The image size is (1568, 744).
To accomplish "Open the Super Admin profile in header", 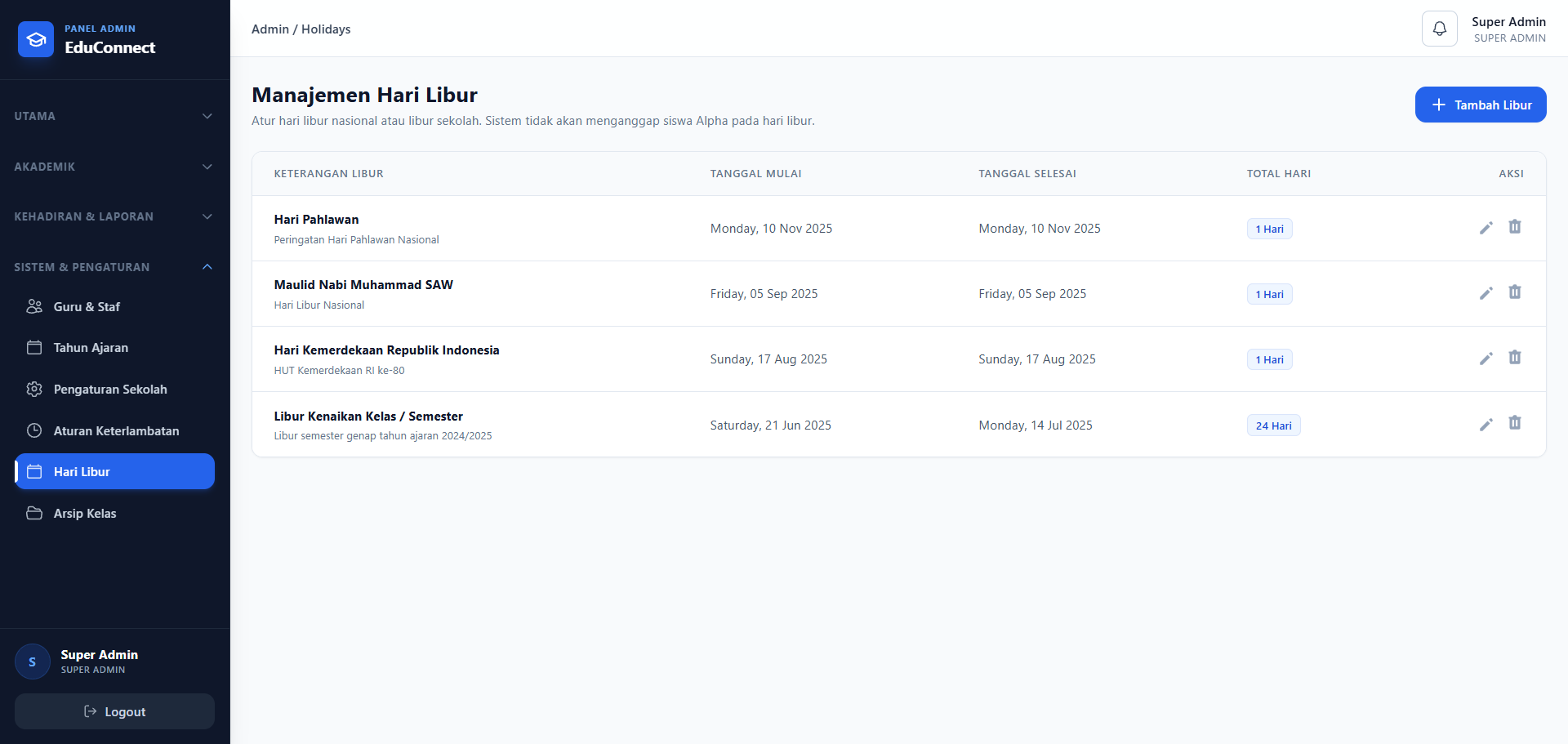I will coord(1508,29).
